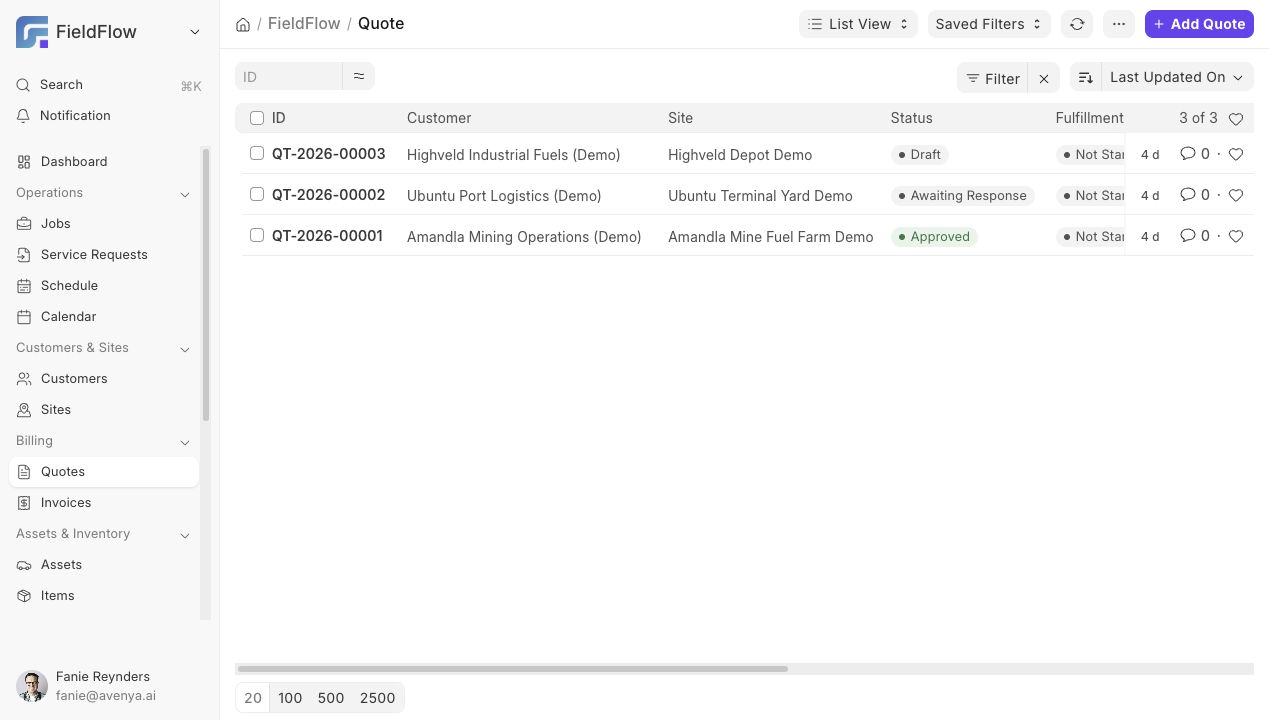
Task: Select Quotes in sidebar
Action: 104,472
